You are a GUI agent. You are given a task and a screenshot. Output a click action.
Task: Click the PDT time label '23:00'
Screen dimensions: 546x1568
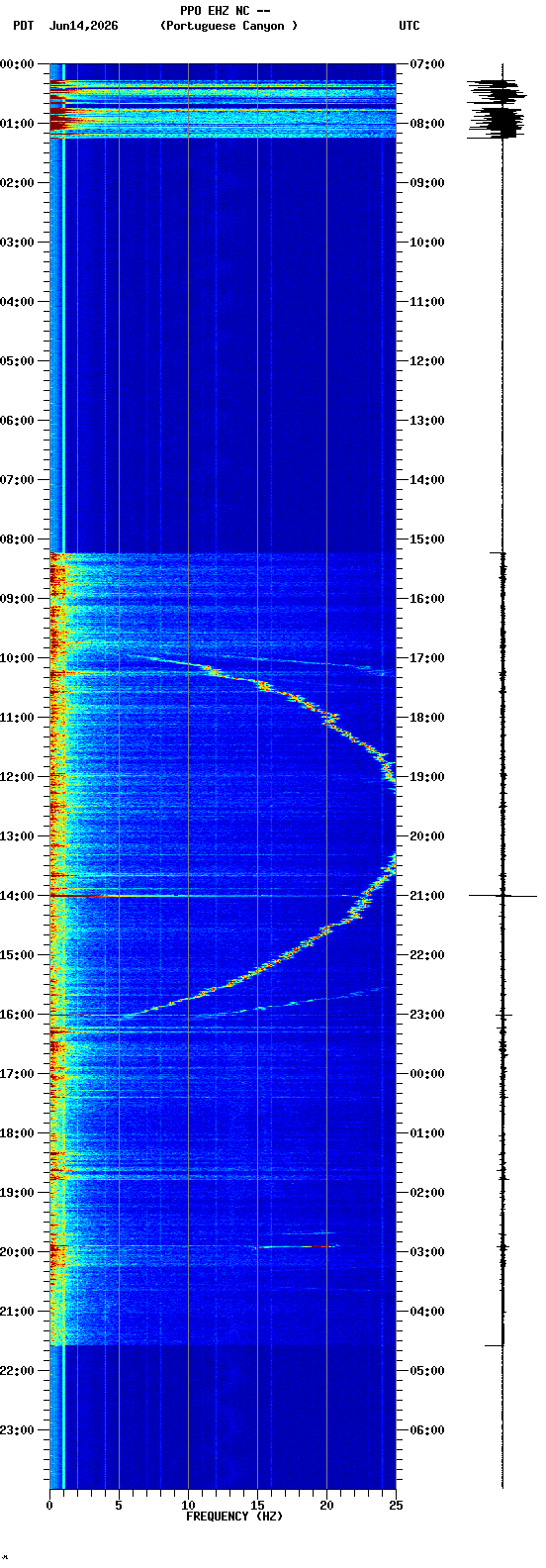[x=17, y=1430]
